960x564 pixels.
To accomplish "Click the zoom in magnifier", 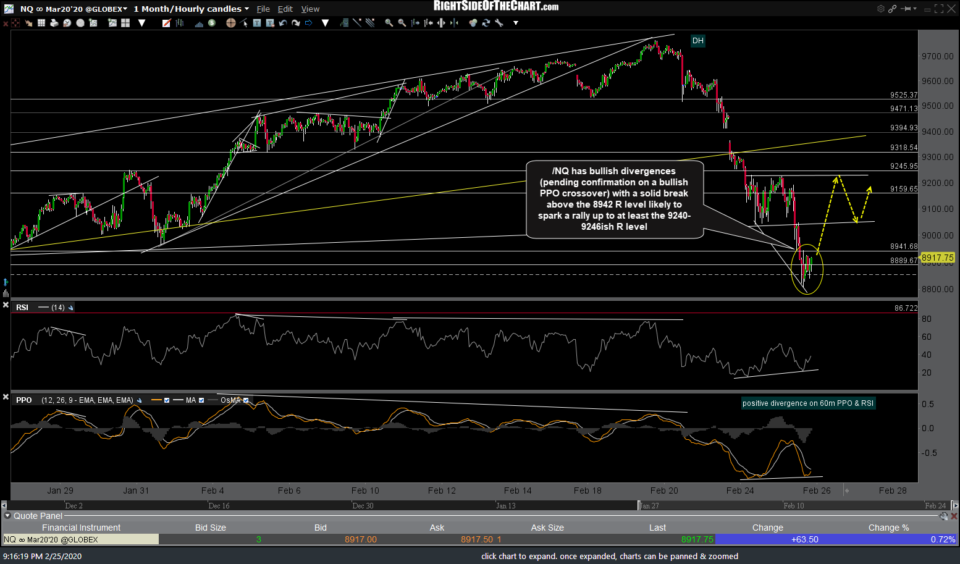I will tap(389, 23).
